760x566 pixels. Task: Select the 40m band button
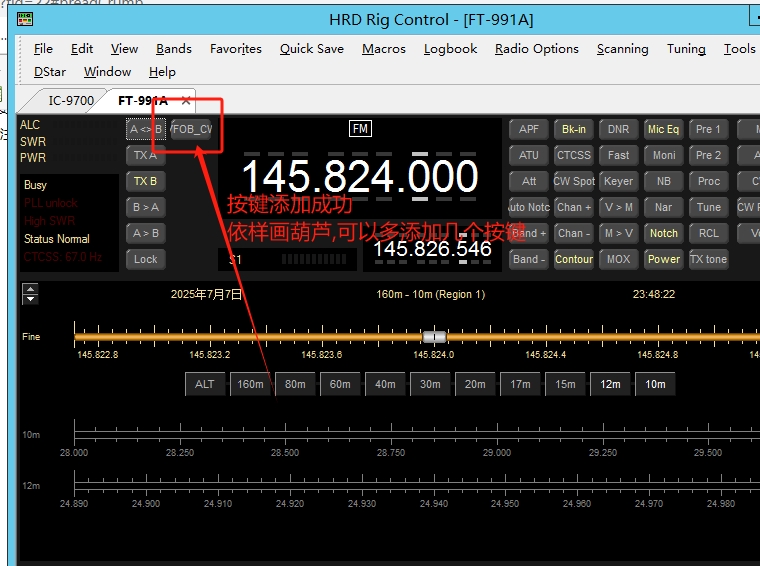(x=385, y=384)
